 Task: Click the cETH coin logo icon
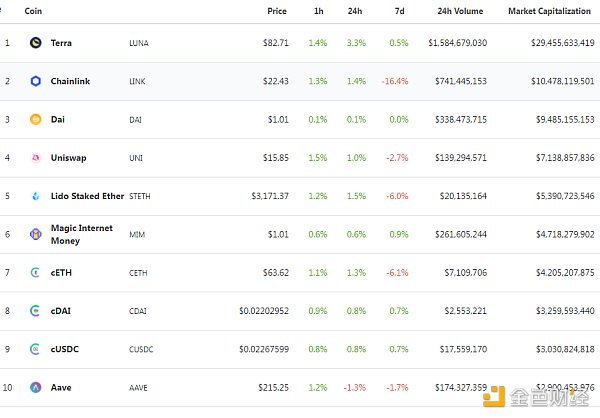36,272
